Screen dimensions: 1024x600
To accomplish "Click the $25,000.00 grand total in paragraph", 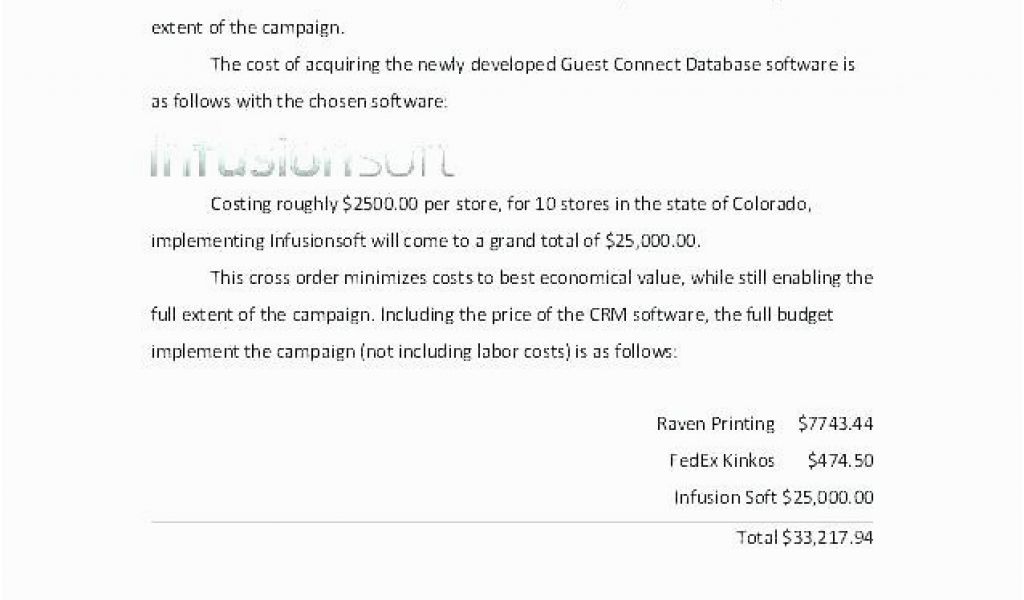I will pos(651,241).
